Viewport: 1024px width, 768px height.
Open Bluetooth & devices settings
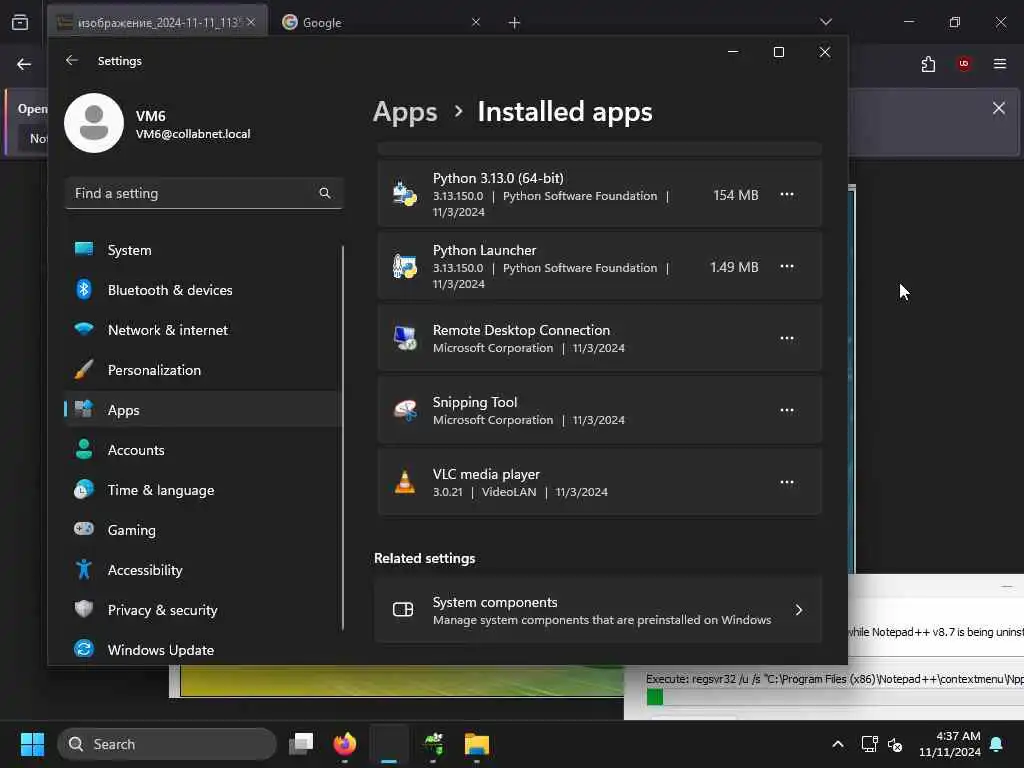[203, 290]
